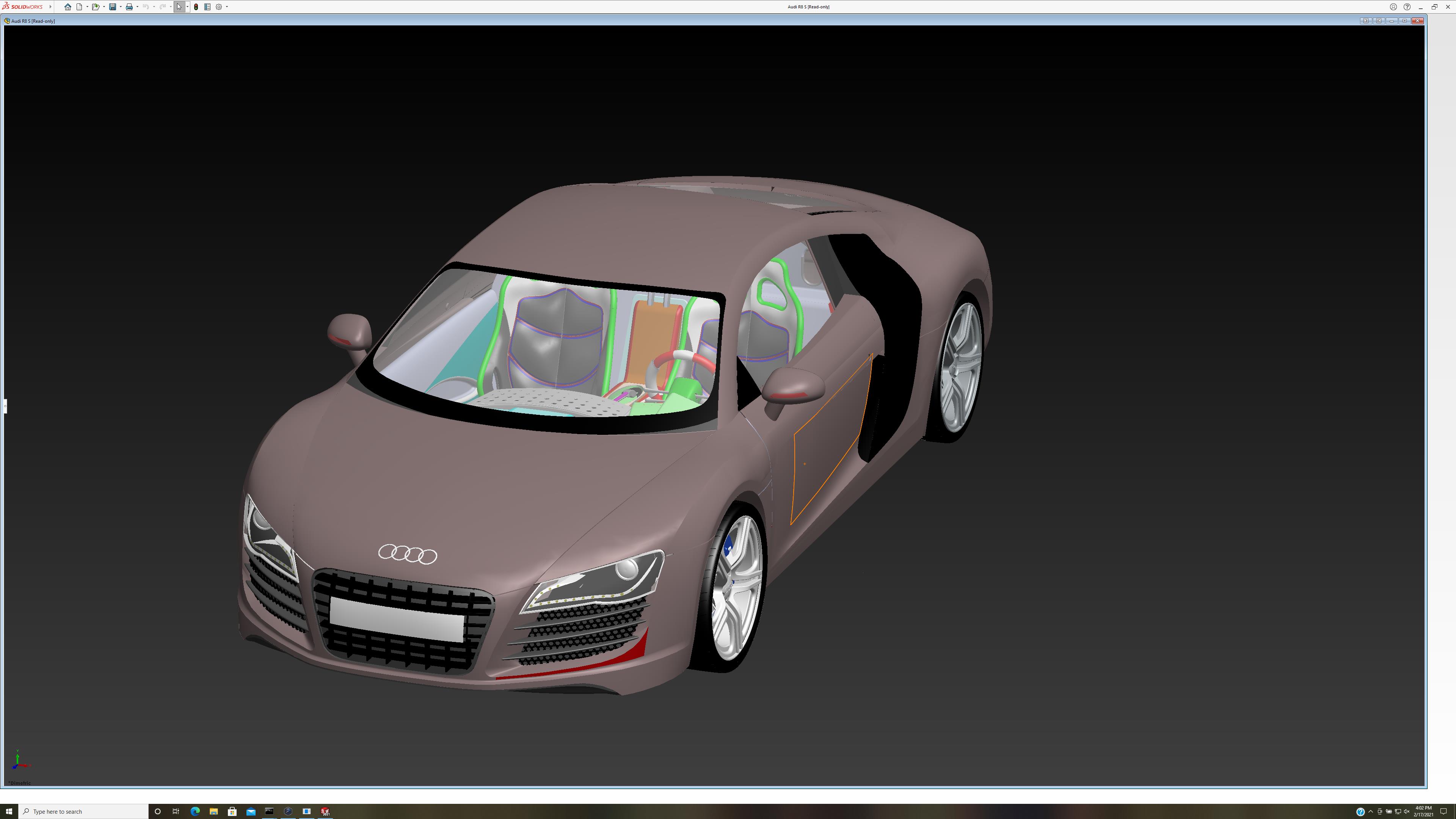Expand the SOLIDWORKS menu flyout arrow

(50, 7)
